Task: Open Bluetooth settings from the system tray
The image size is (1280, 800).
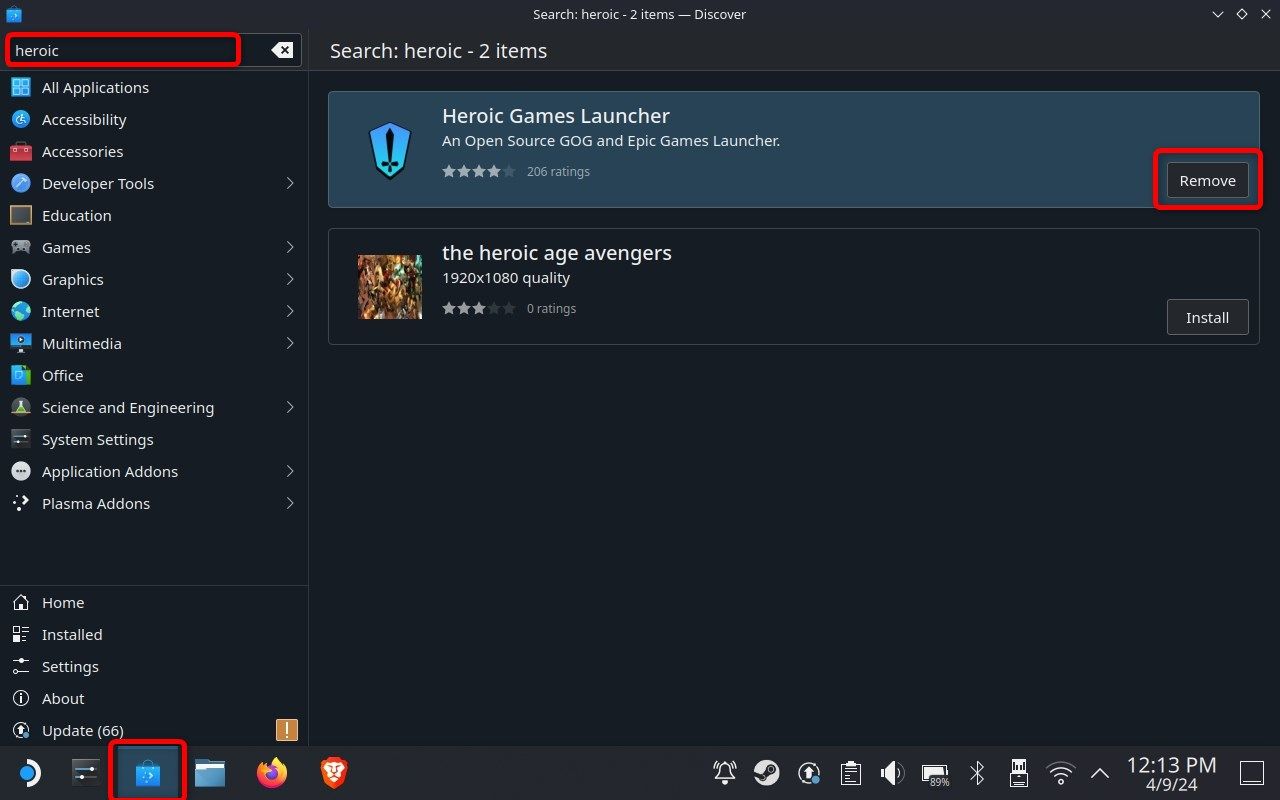Action: pos(977,772)
